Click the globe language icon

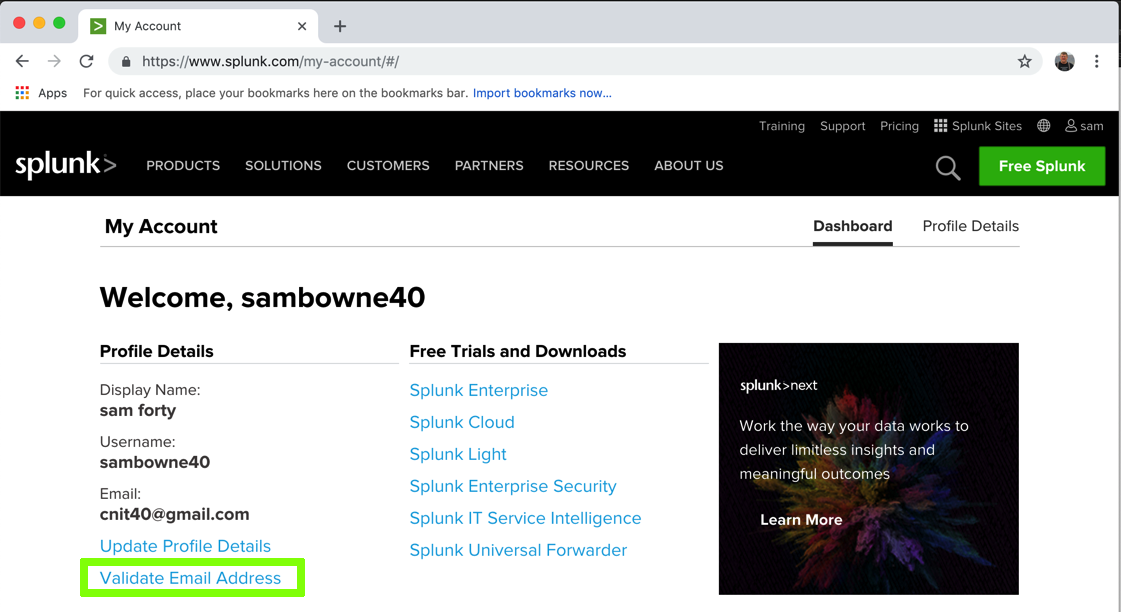(x=1044, y=126)
